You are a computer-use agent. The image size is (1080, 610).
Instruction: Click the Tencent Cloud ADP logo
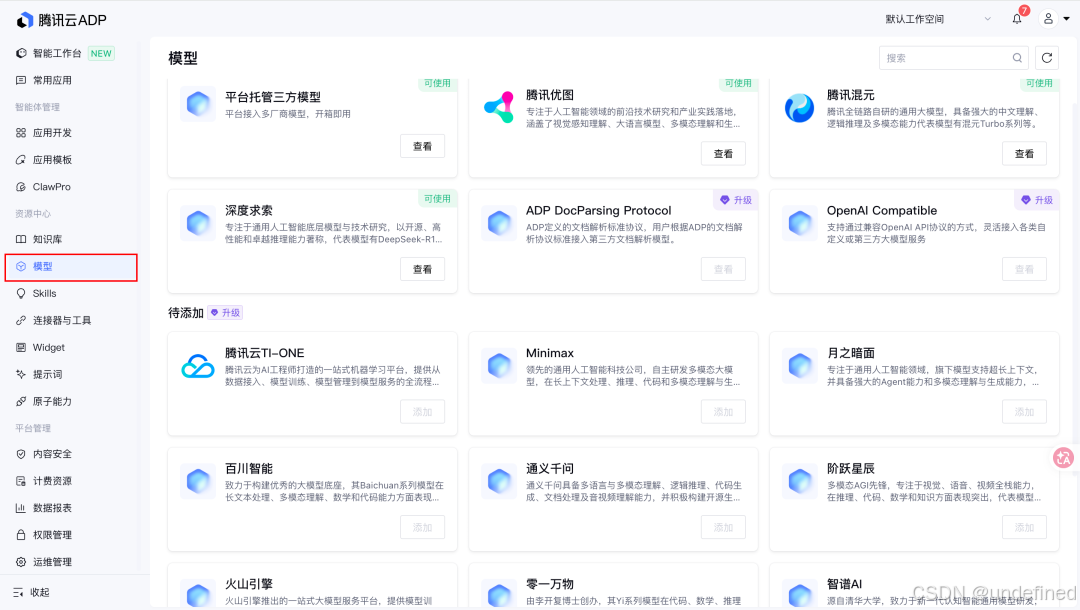point(61,20)
